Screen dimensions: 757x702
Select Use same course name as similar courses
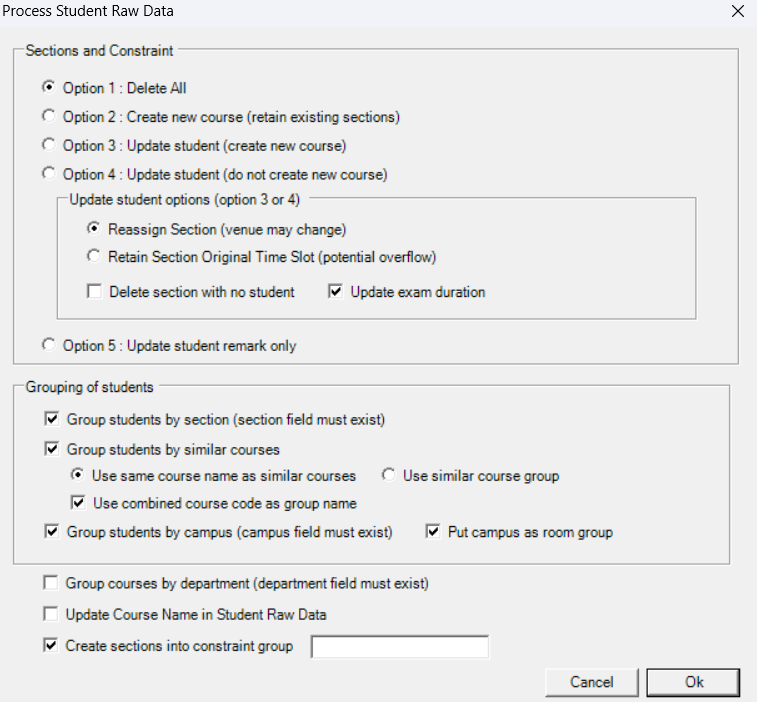pos(78,476)
